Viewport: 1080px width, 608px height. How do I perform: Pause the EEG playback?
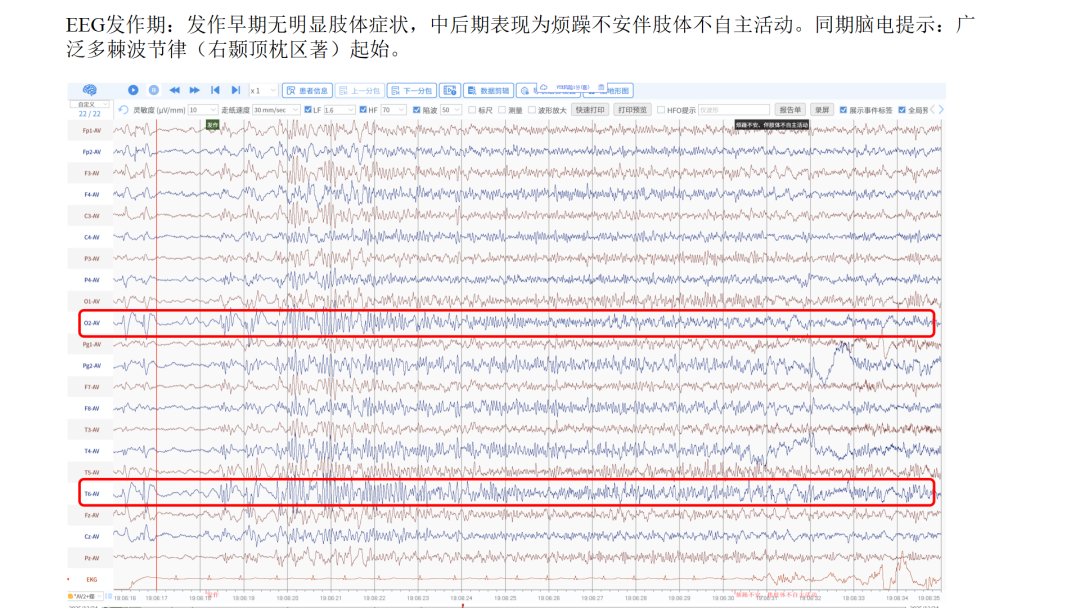point(154,90)
